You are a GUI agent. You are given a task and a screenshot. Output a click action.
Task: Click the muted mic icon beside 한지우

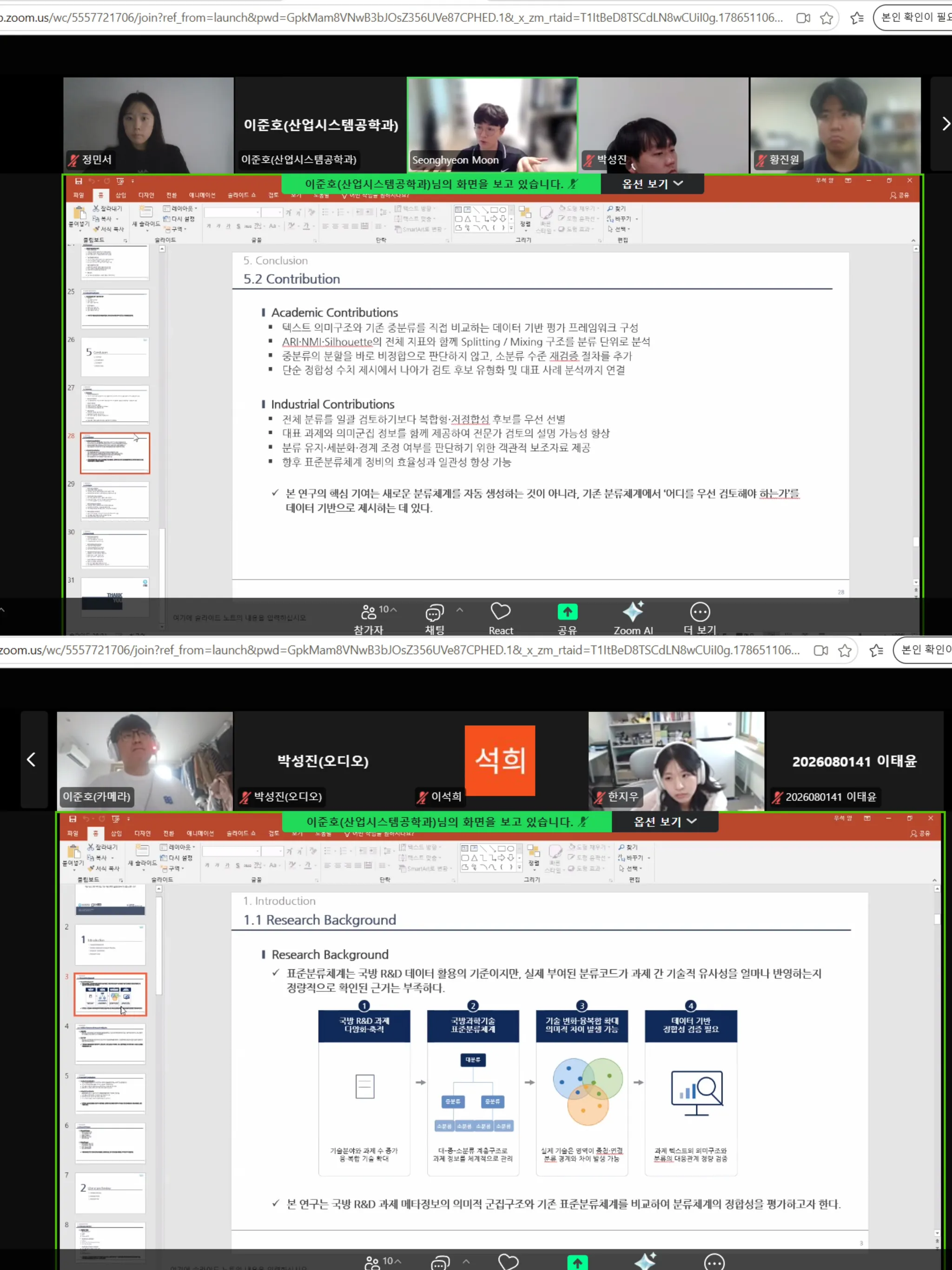[600, 797]
